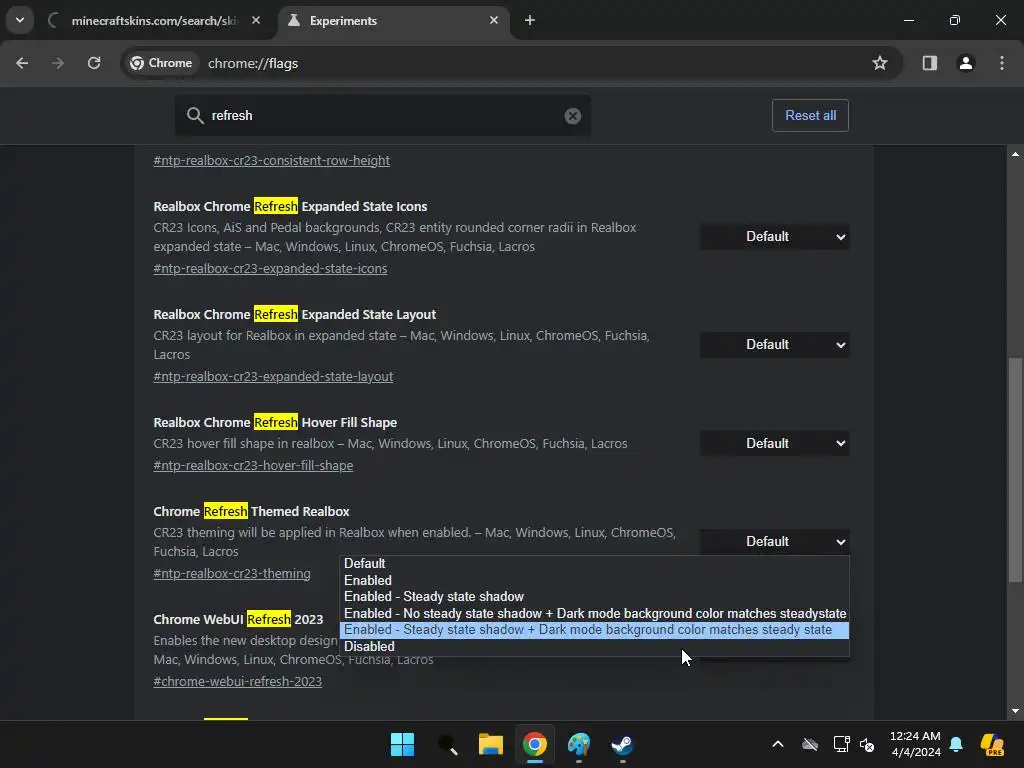Click the forward navigation arrow
Image resolution: width=1024 pixels, height=768 pixels.
[58, 63]
